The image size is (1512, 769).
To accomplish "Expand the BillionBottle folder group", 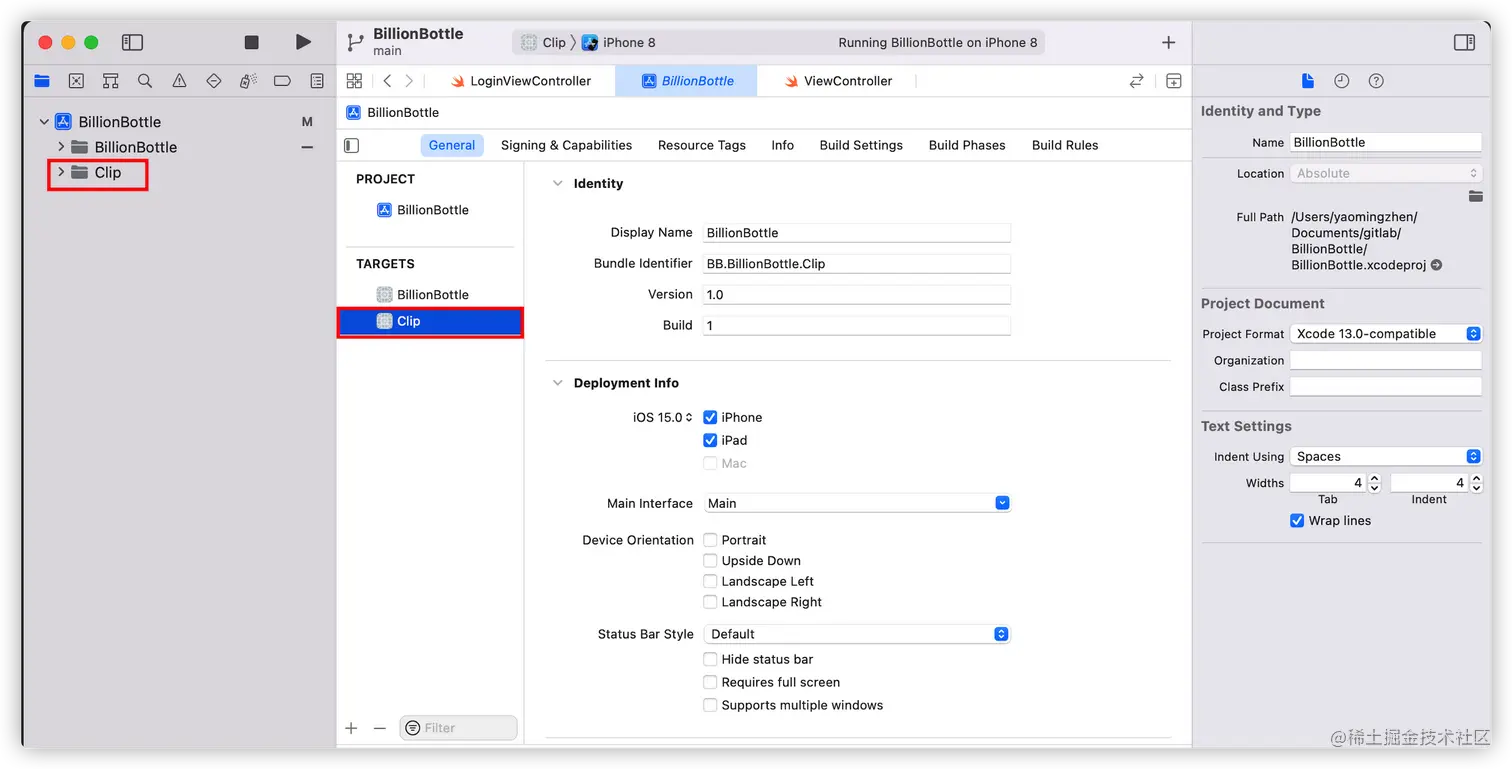I will coord(61,147).
